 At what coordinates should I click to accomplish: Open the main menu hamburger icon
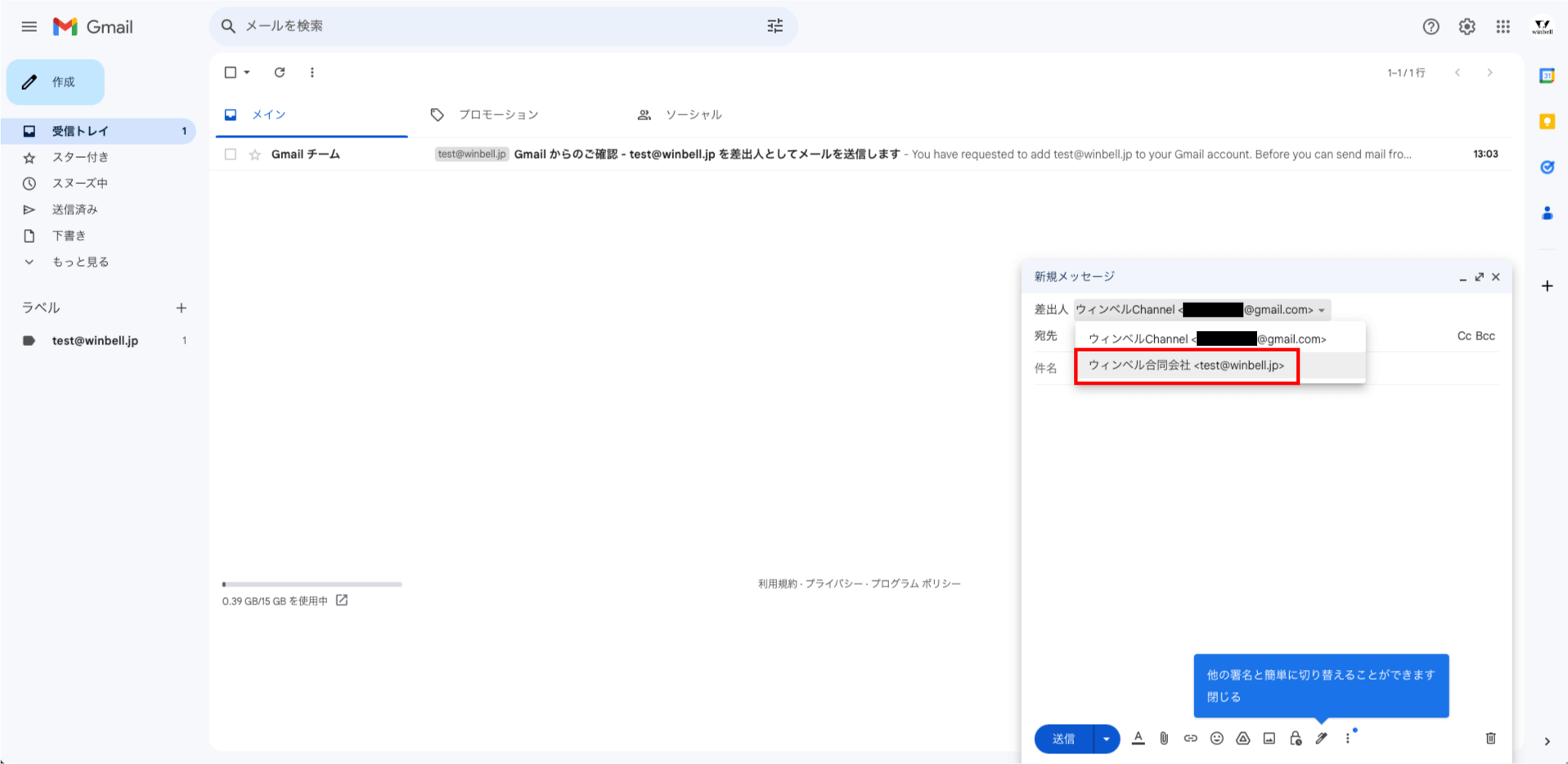pos(29,26)
